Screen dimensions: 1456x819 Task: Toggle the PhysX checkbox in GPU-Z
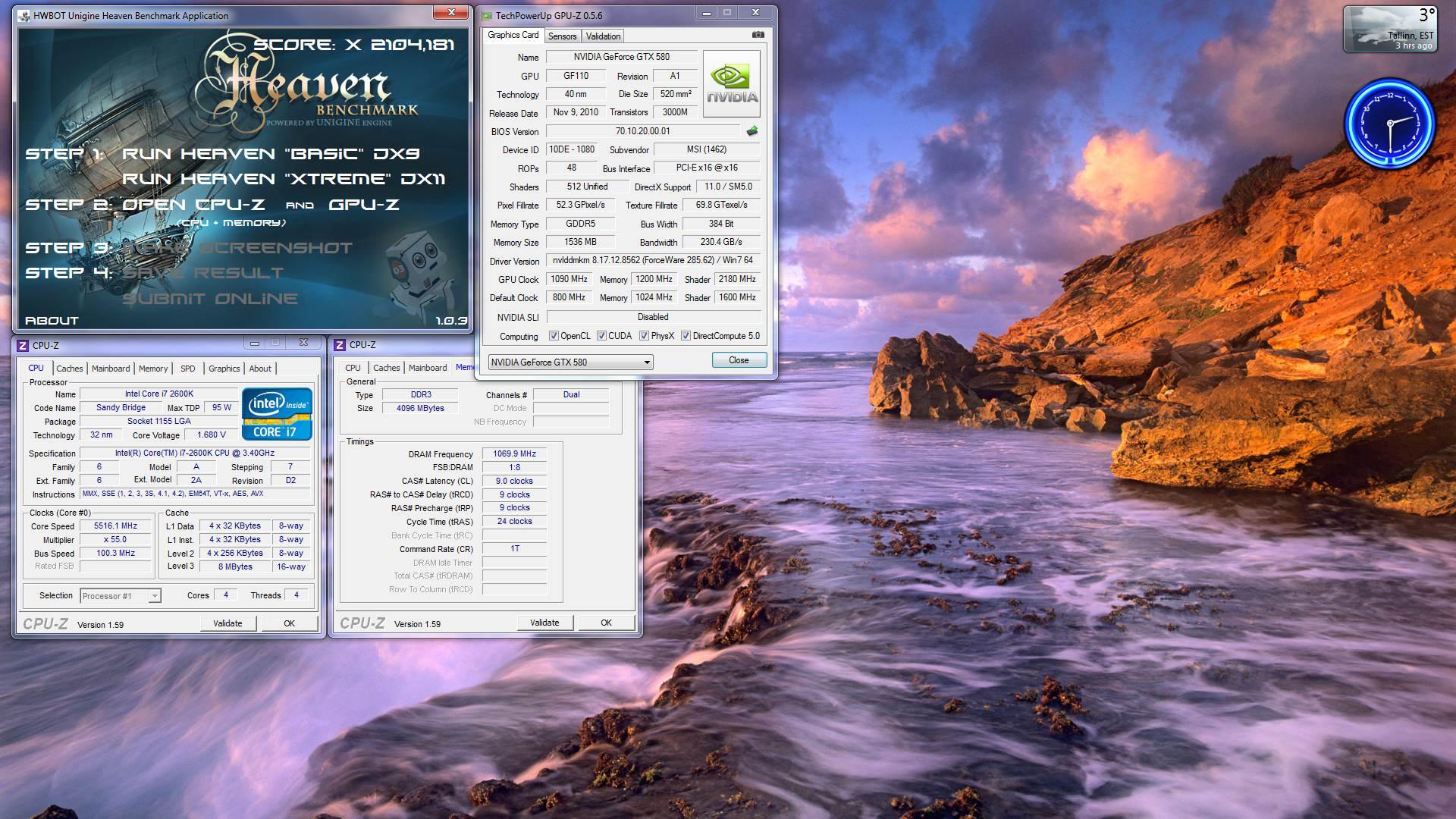coord(644,336)
